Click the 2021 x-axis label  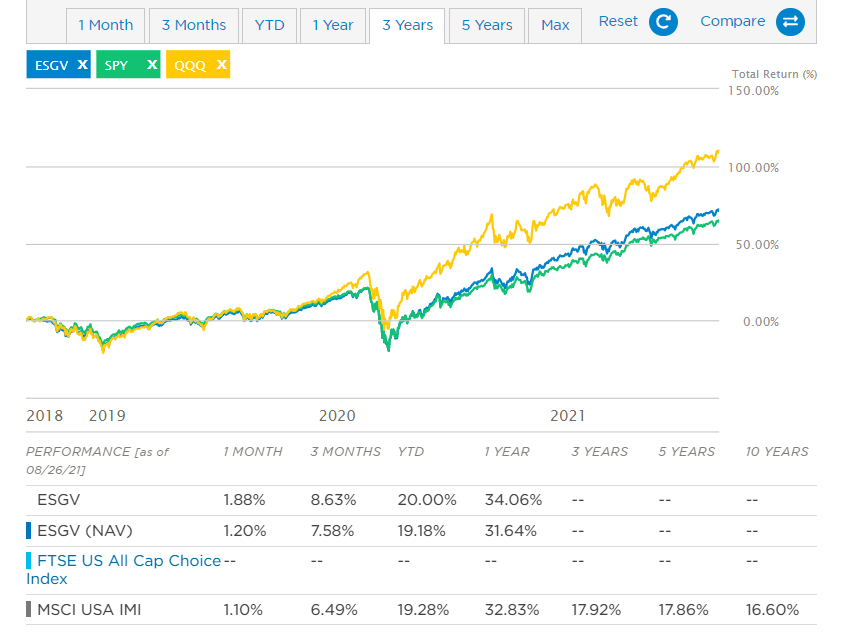568,415
